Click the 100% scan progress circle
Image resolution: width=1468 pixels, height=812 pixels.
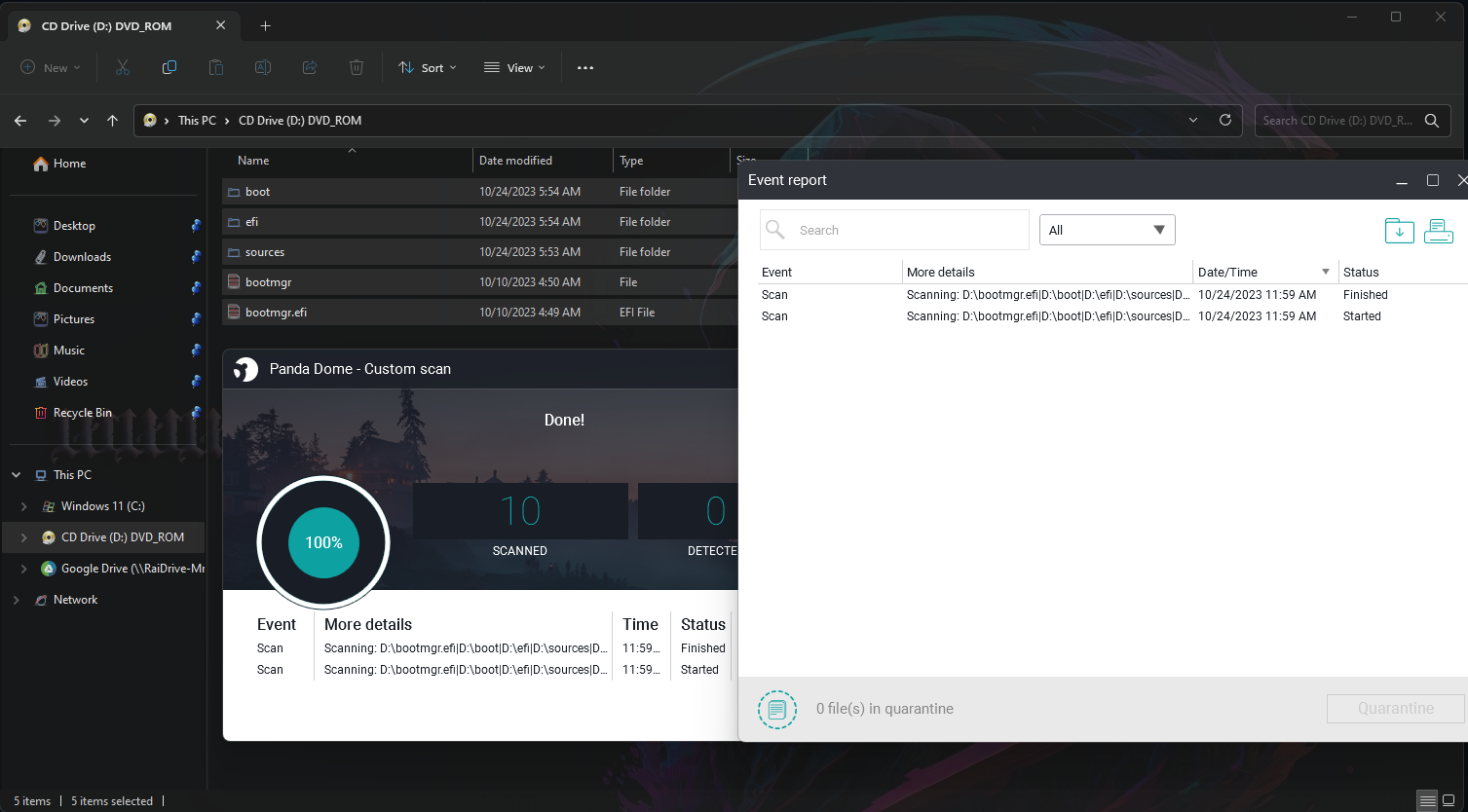(323, 542)
